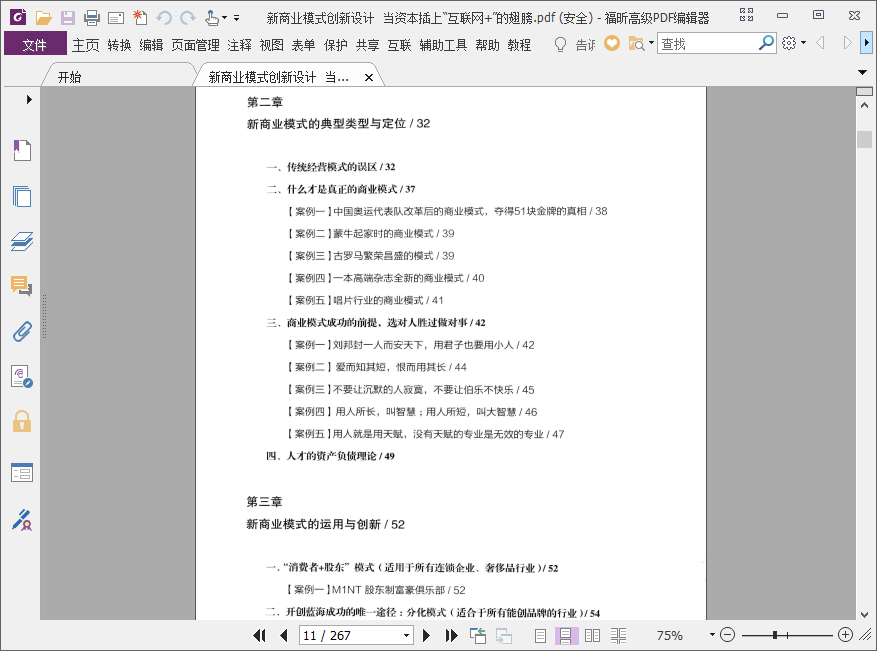Open the settings gear icon
The height and width of the screenshot is (651, 877).
click(x=789, y=43)
